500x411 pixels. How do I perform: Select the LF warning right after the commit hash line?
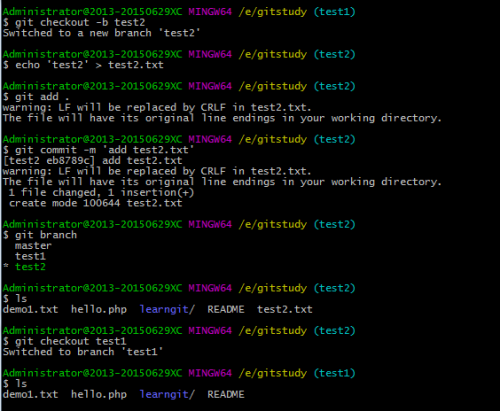tap(157, 171)
